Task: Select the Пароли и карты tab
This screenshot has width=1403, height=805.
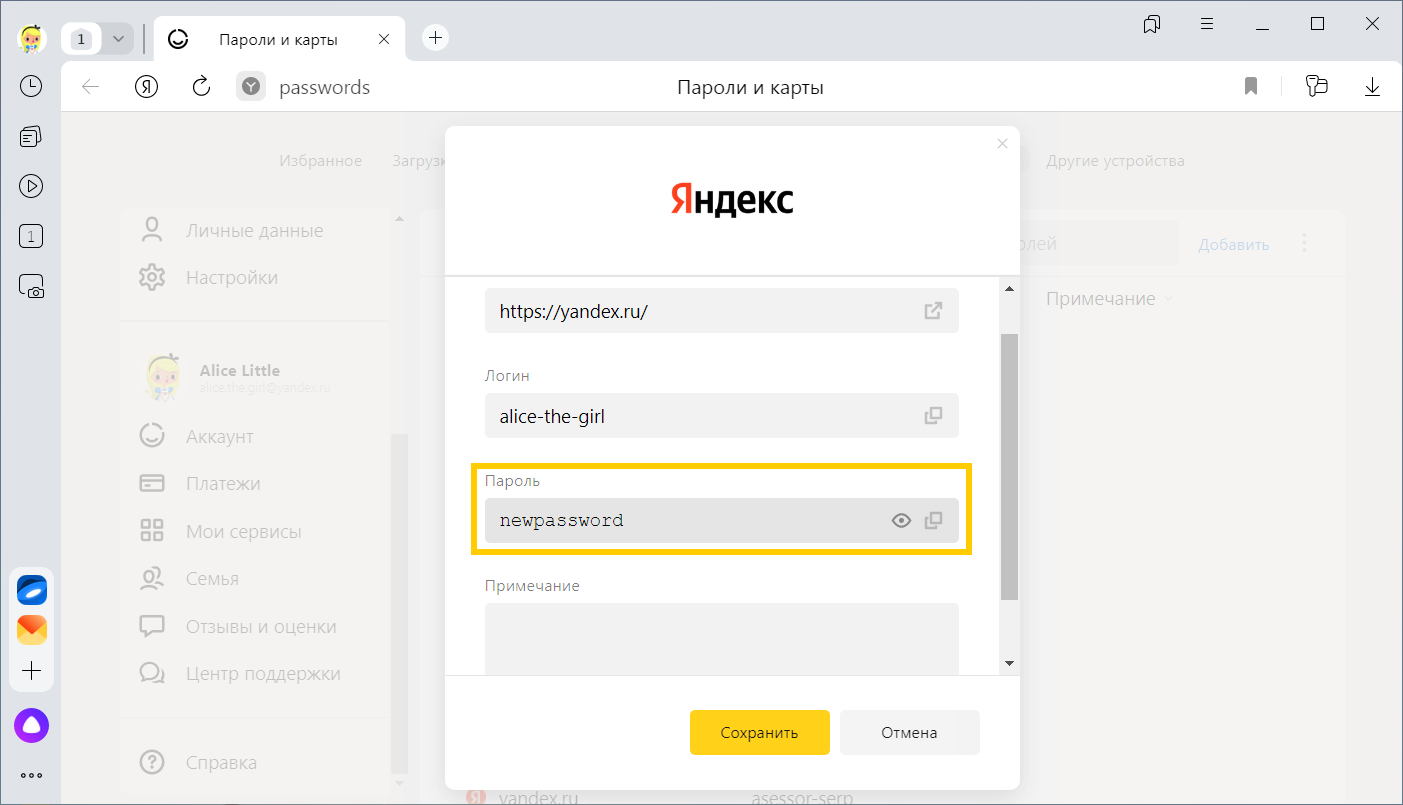Action: pyautogui.click(x=278, y=39)
